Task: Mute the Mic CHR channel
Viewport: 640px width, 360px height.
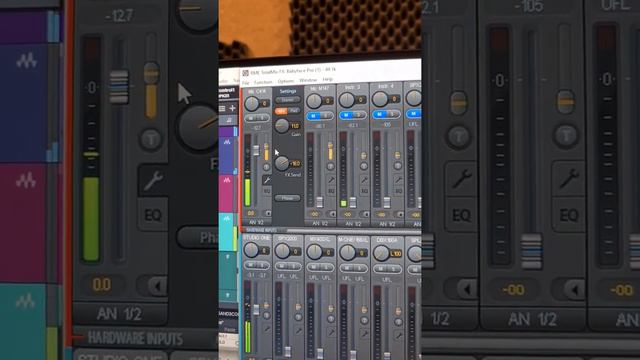Action: 251,118
